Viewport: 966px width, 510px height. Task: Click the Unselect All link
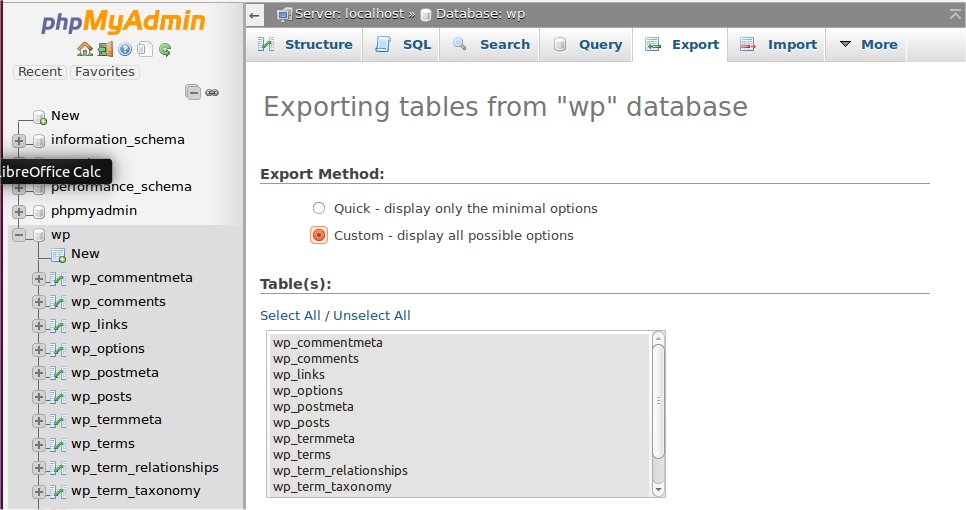[x=371, y=315]
